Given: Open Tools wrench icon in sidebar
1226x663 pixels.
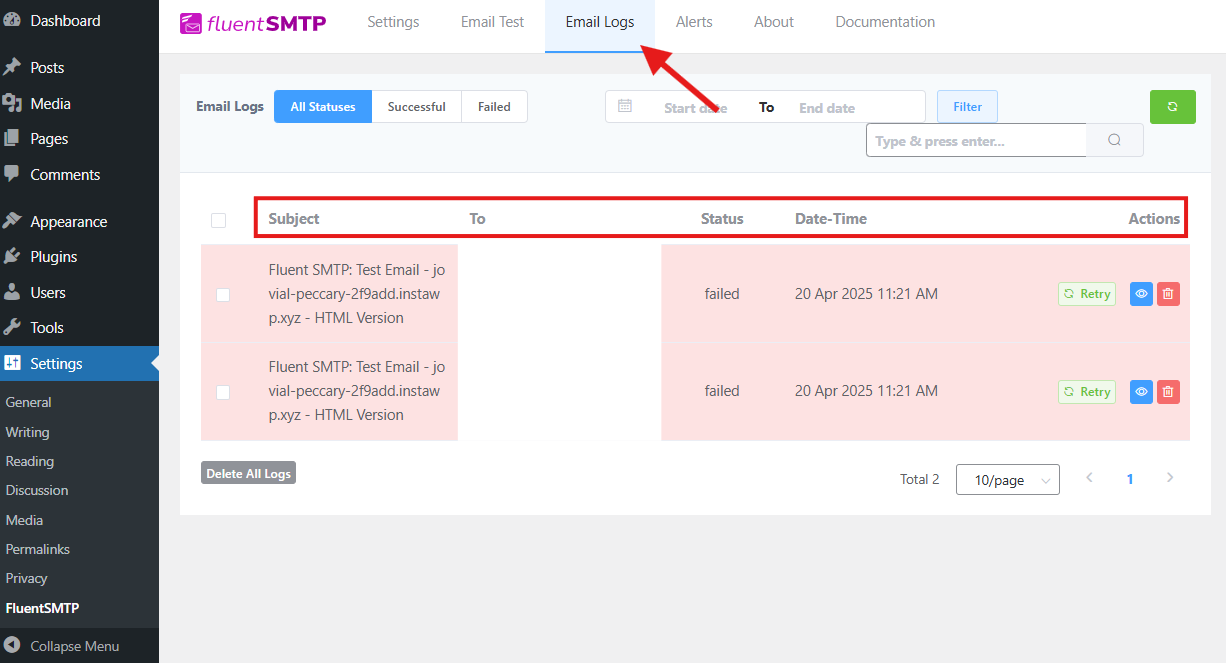Looking at the screenshot, I should 12,327.
